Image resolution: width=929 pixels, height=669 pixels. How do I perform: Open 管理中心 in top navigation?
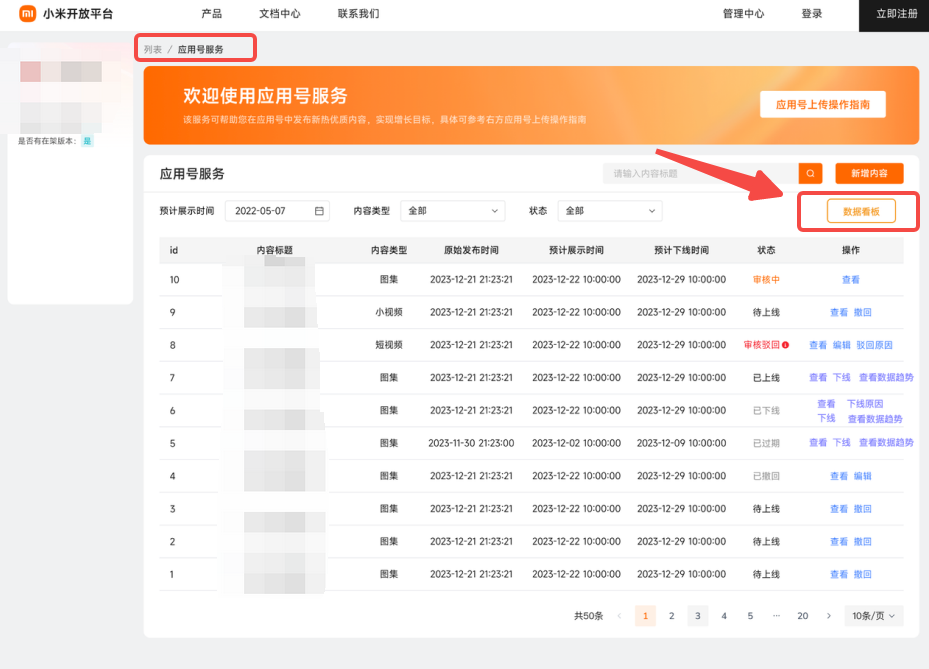tap(744, 14)
